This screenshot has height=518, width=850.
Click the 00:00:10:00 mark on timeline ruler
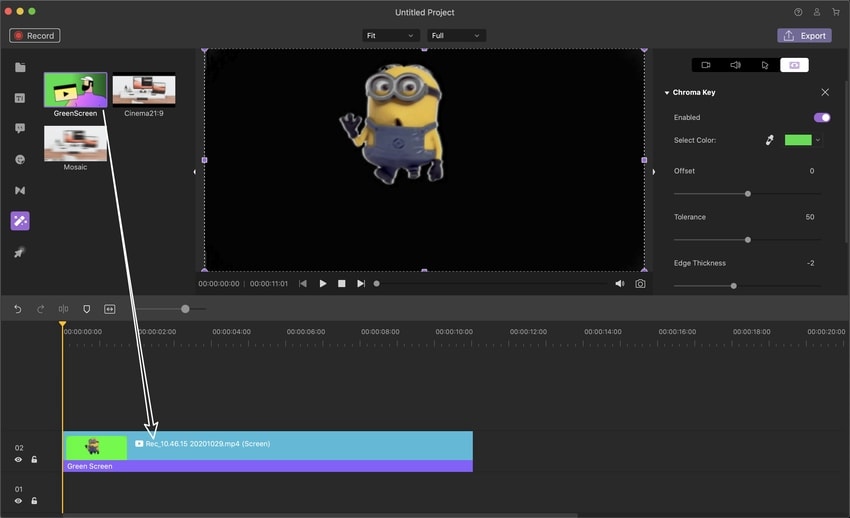(x=454, y=332)
